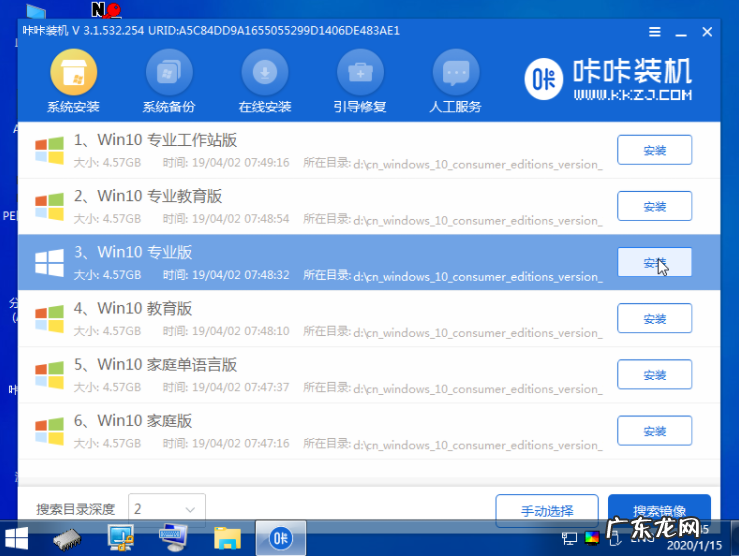Screen dimensions: 739x557
Task: Click timestamp 19/04/02 07:48:54
Action: pos(240,219)
